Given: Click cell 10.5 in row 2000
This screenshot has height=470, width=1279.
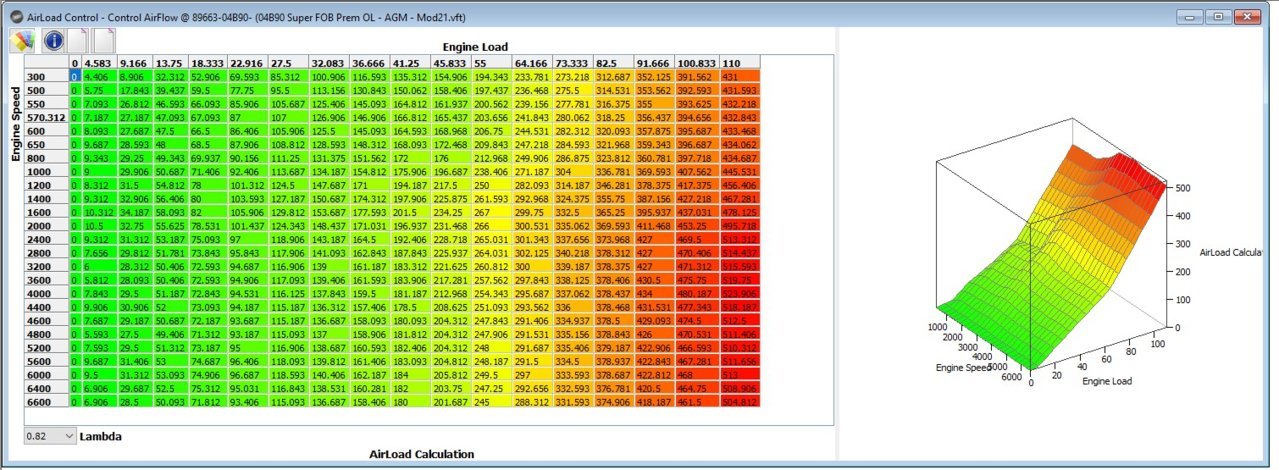Looking at the screenshot, I should pyautogui.click(x=99, y=227).
